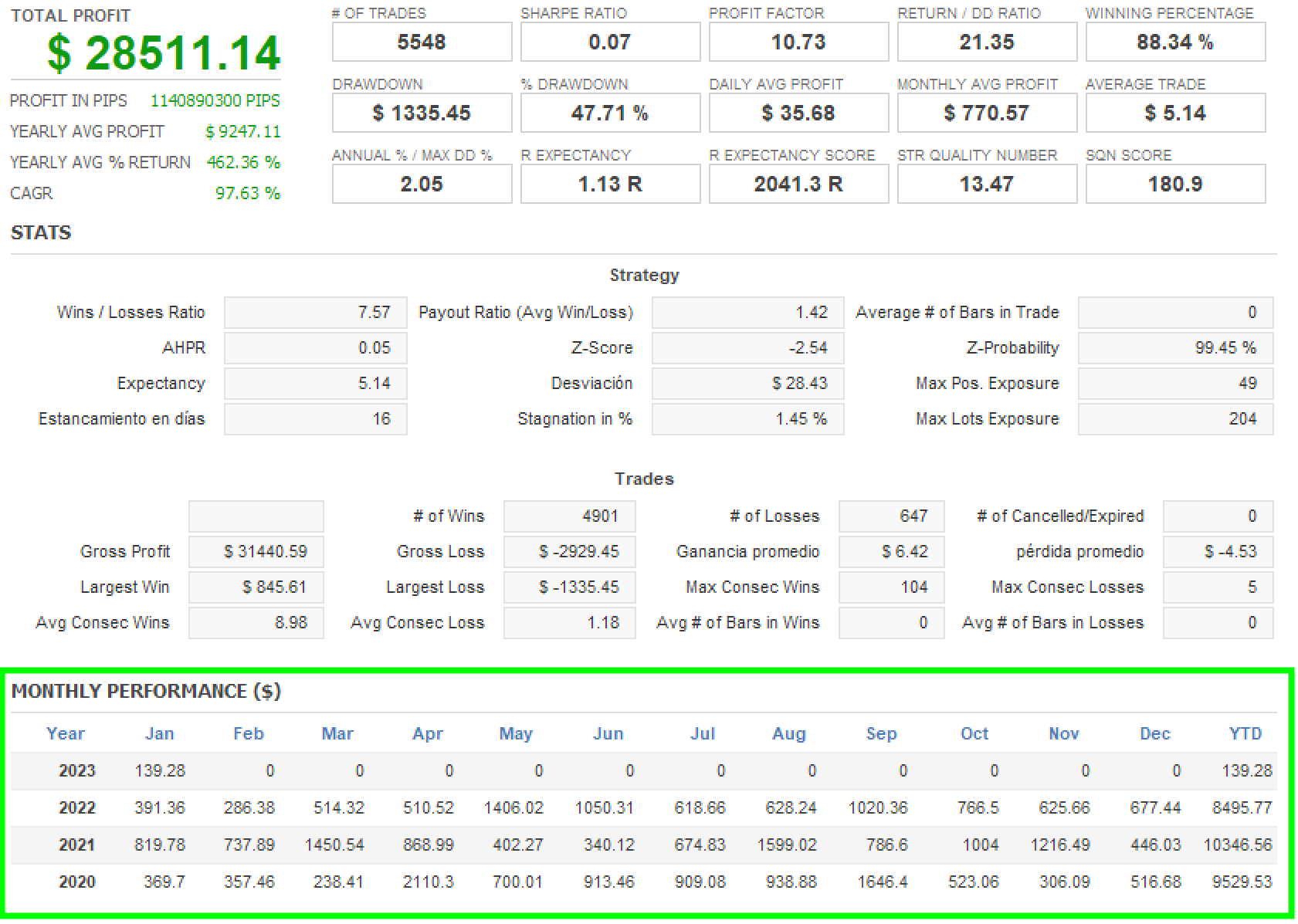Select 2020 YTD total 9529.53

pos(1242,882)
